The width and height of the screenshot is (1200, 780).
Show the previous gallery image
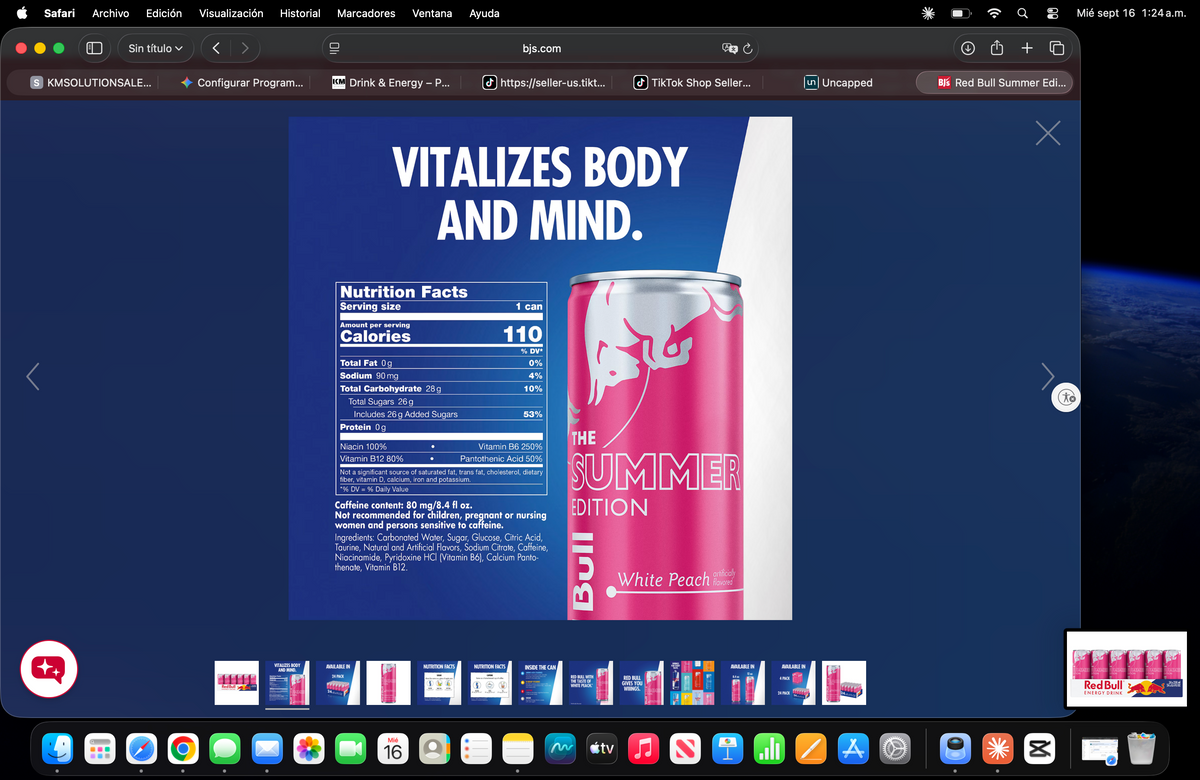tap(32, 376)
